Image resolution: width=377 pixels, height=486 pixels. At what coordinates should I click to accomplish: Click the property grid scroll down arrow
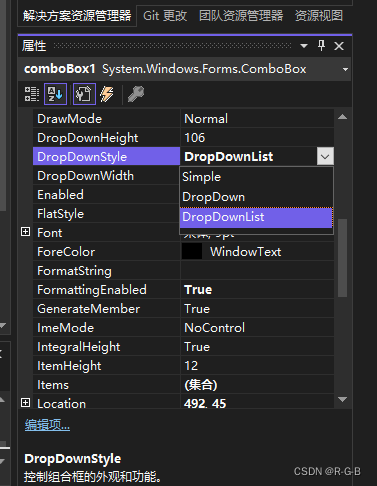pyautogui.click(x=342, y=399)
